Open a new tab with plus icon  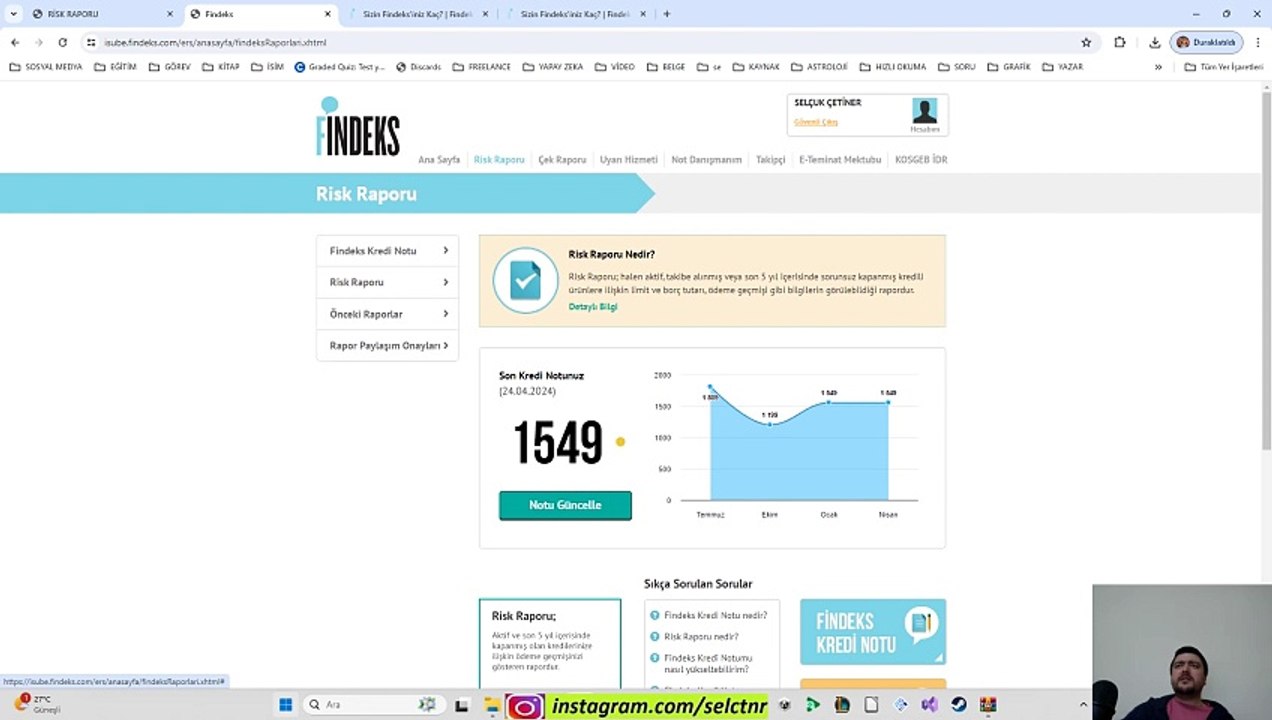point(667,14)
